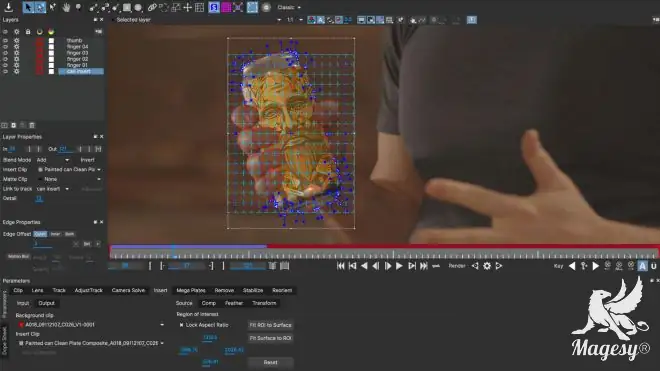Open the Background clip dropdown
660x371 pixels.
click(x=91, y=325)
